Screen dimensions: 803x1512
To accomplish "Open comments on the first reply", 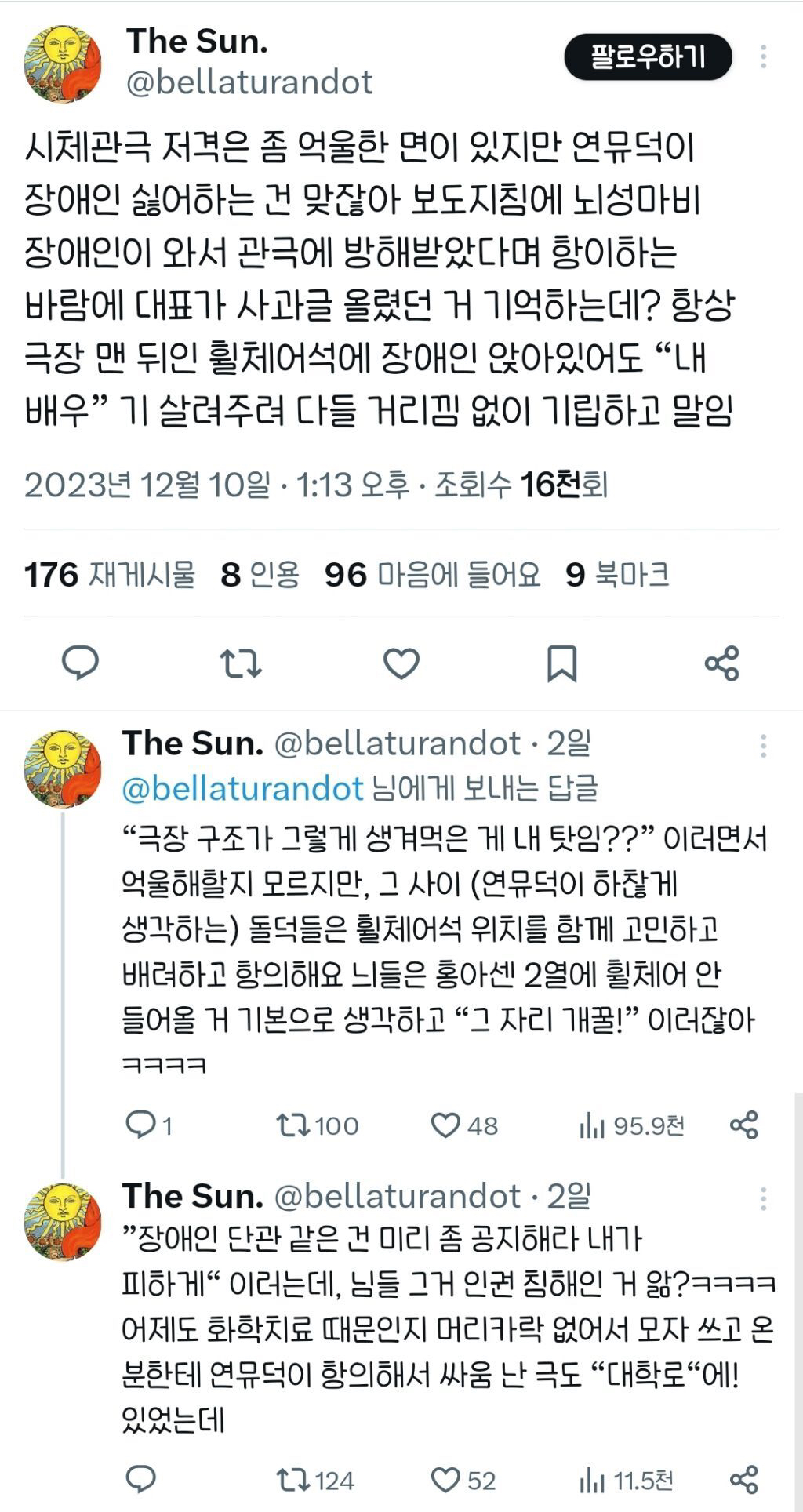I will [x=141, y=1126].
